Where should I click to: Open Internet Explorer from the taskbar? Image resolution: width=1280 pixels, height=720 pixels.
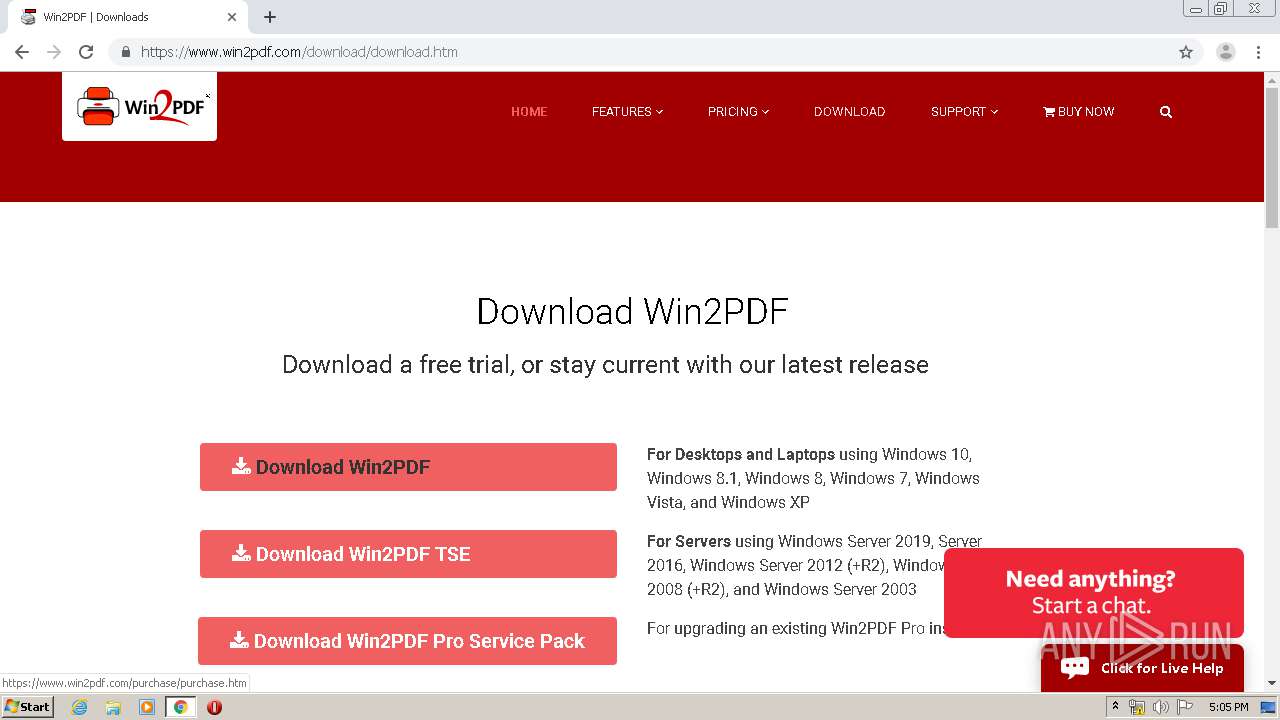(x=80, y=707)
